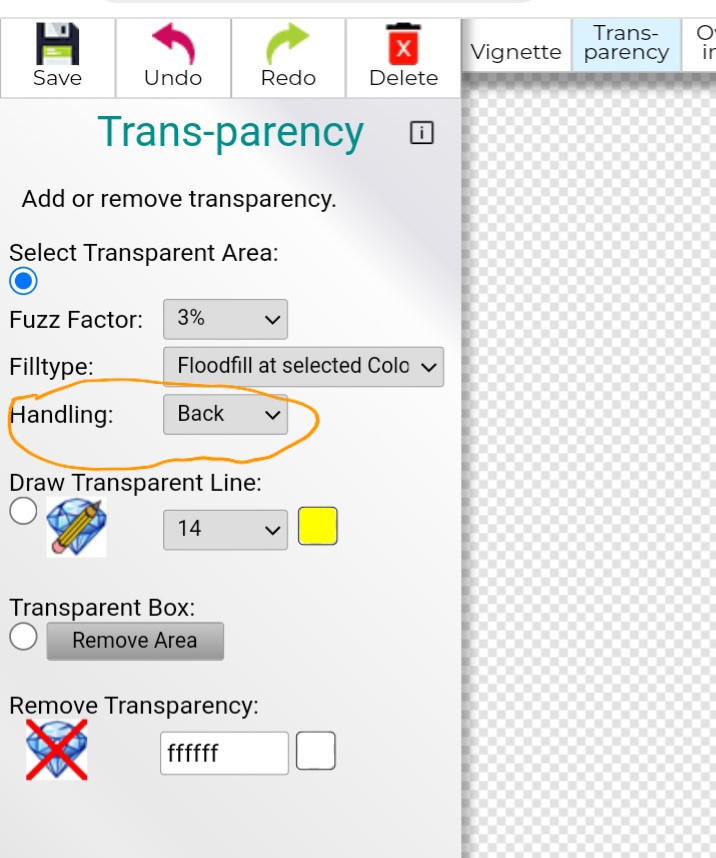The height and width of the screenshot is (858, 716).
Task: Select the Select Transparent Area radio button
Action: tap(23, 281)
